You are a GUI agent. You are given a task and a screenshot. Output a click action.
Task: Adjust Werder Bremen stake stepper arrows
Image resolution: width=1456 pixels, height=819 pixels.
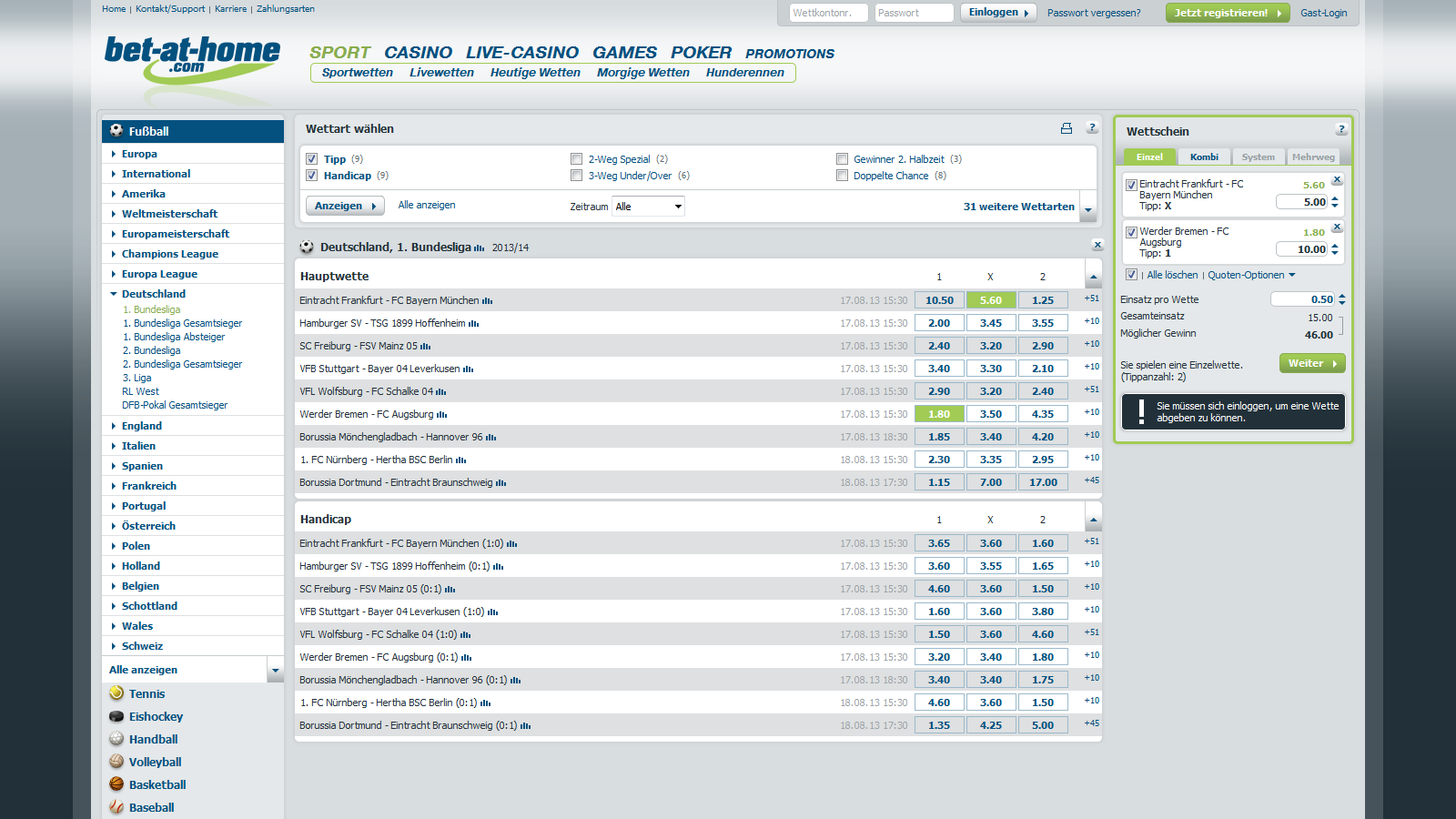[x=1335, y=249]
